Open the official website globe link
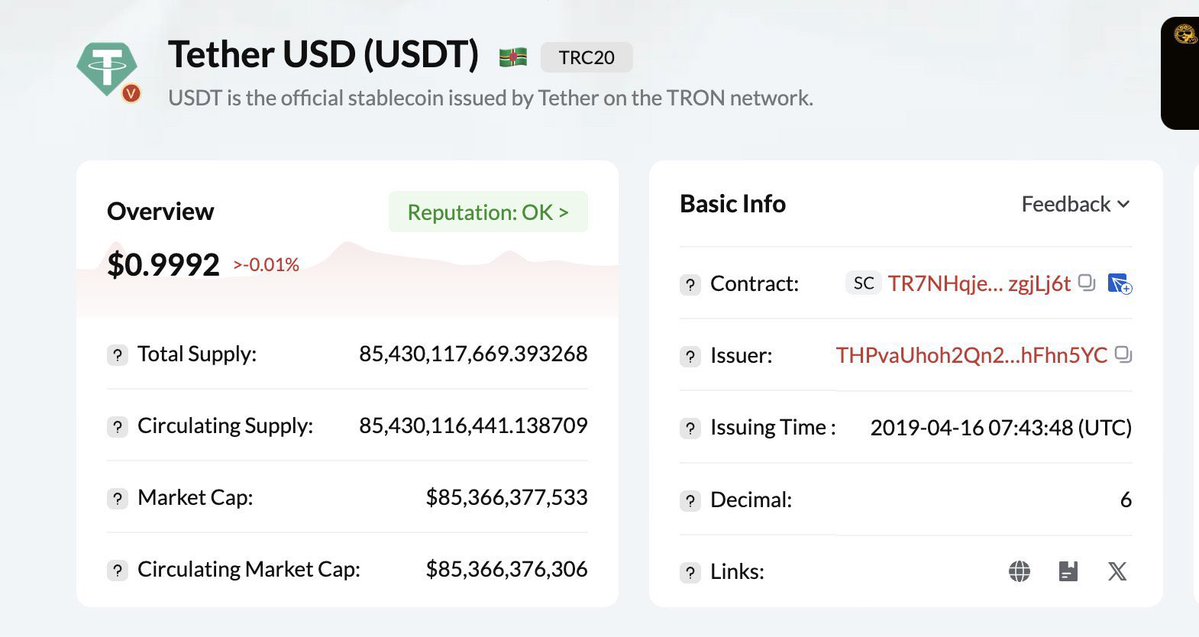Screen dimensions: 1199x637 pyautogui.click(x=1019, y=571)
